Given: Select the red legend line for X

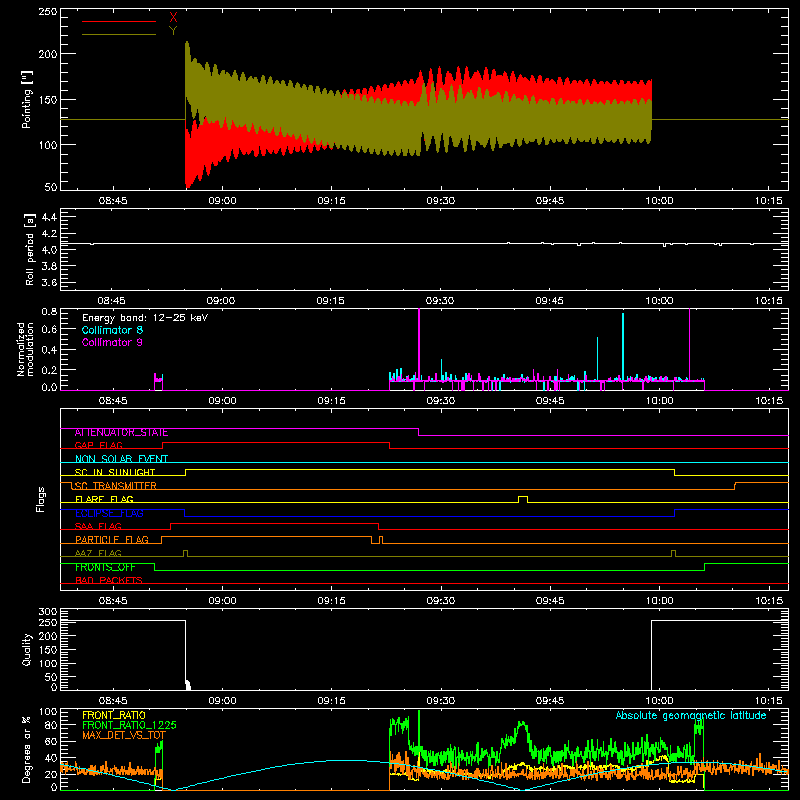Looking at the screenshot, I should click(x=119, y=21).
